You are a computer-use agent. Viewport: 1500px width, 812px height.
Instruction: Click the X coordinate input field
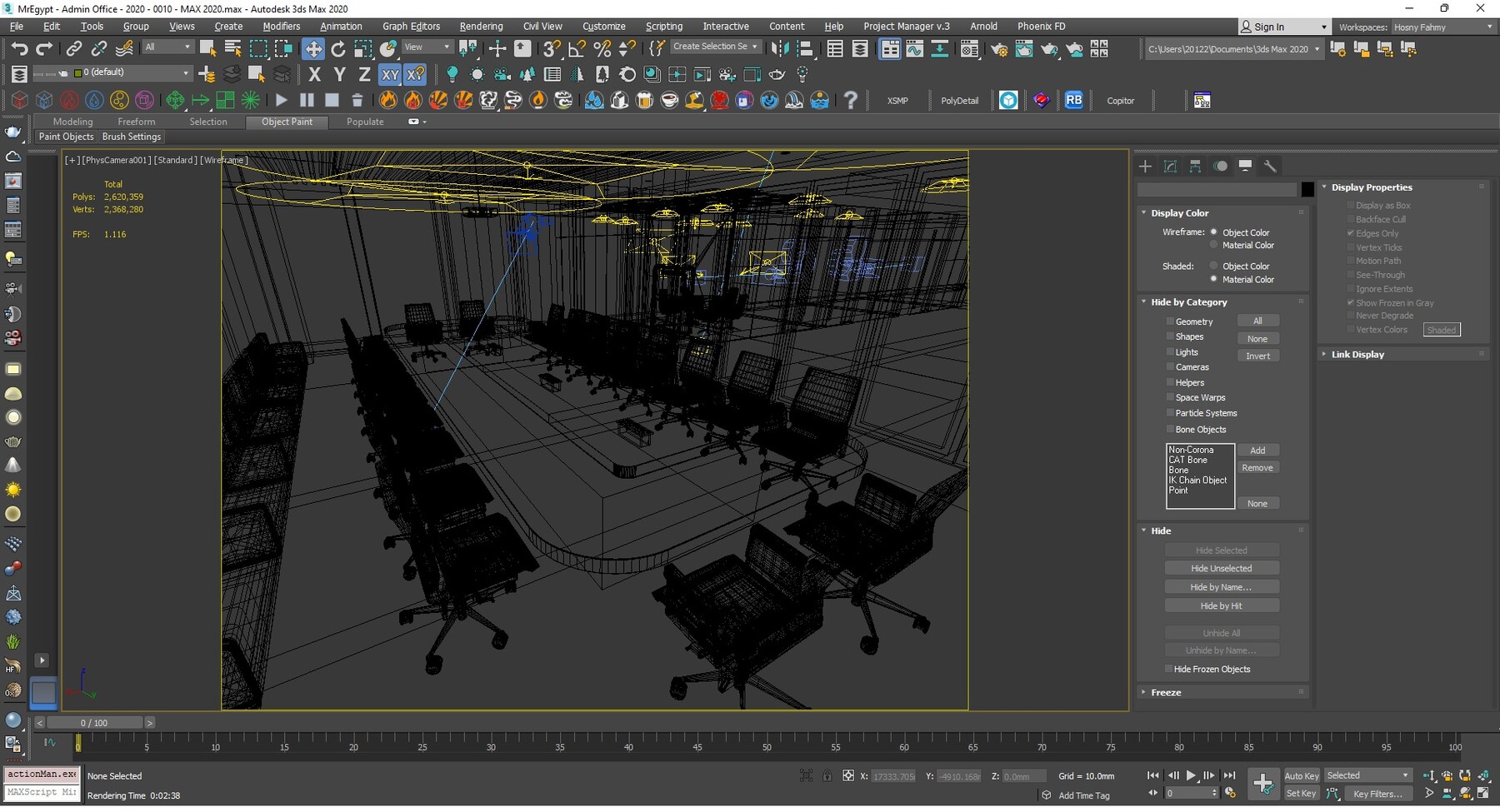tap(892, 775)
